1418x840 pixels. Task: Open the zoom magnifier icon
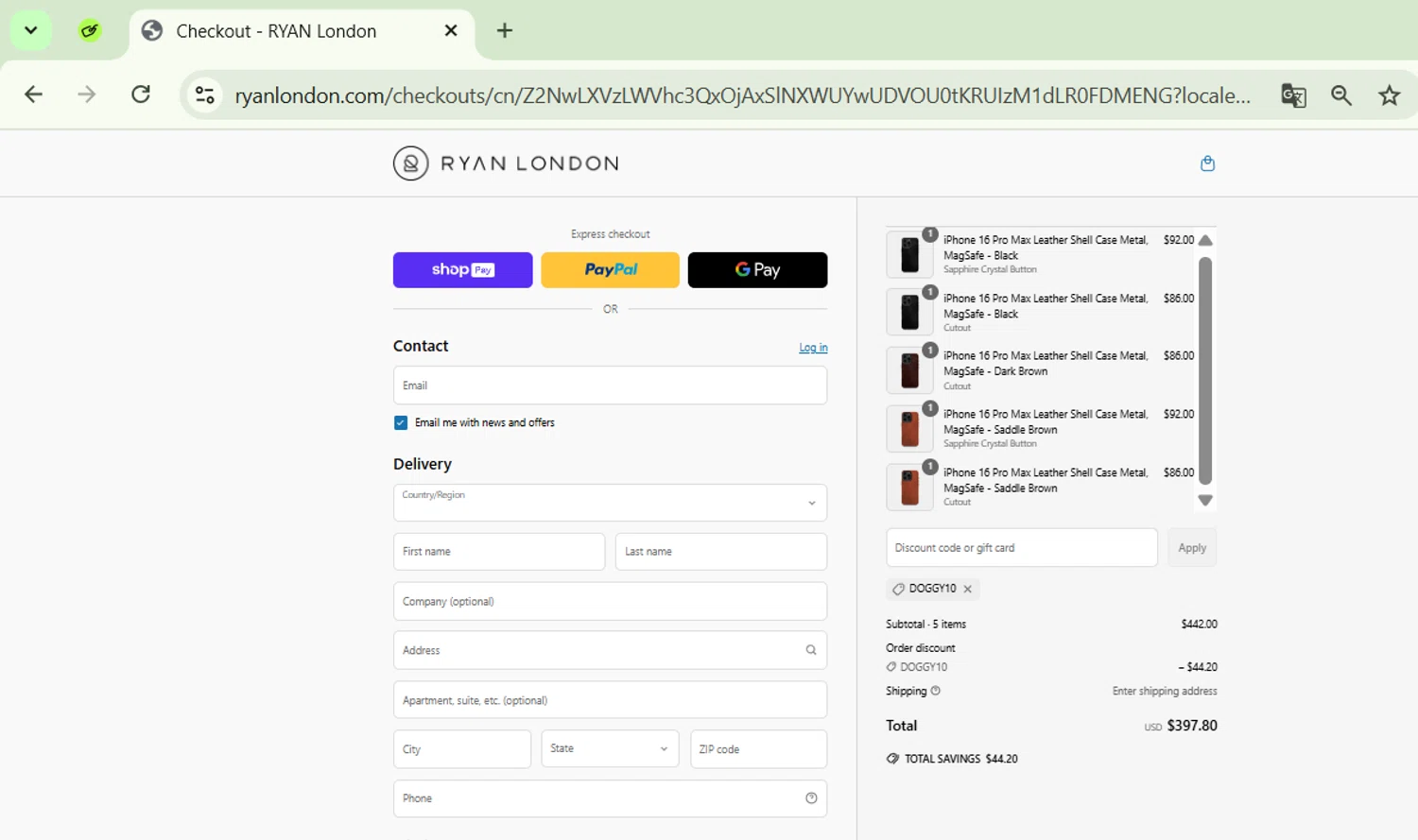click(x=1340, y=95)
